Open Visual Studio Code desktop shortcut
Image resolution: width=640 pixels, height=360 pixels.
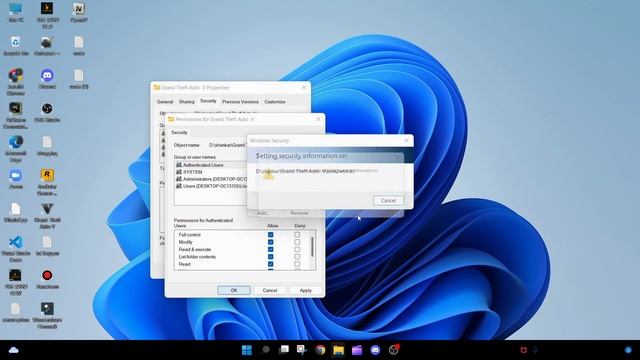(x=16, y=249)
